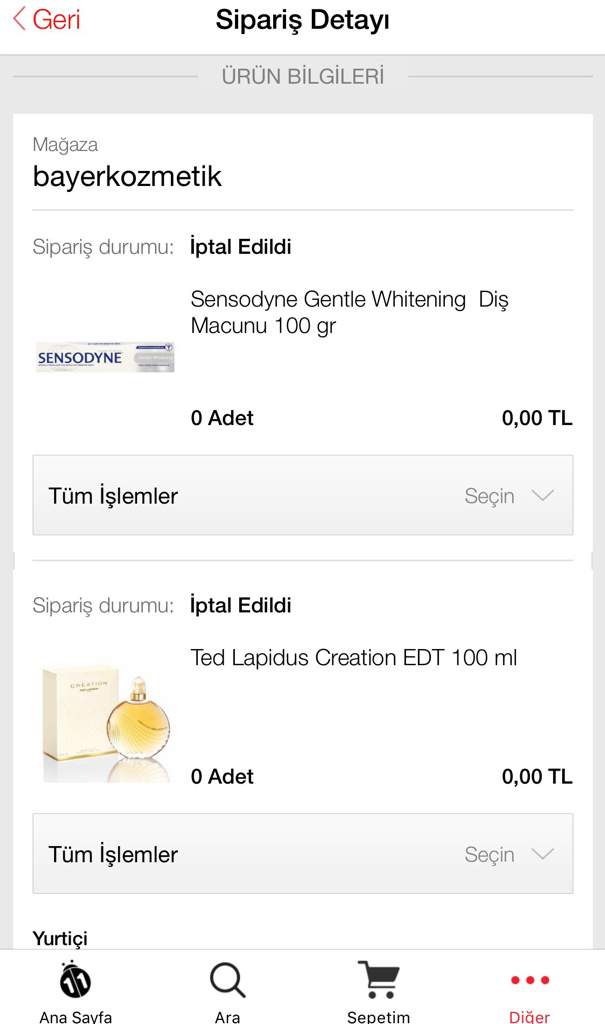Select Seçin text in first Tüm İşlemler row
This screenshot has height=1024, width=605.
489,496
